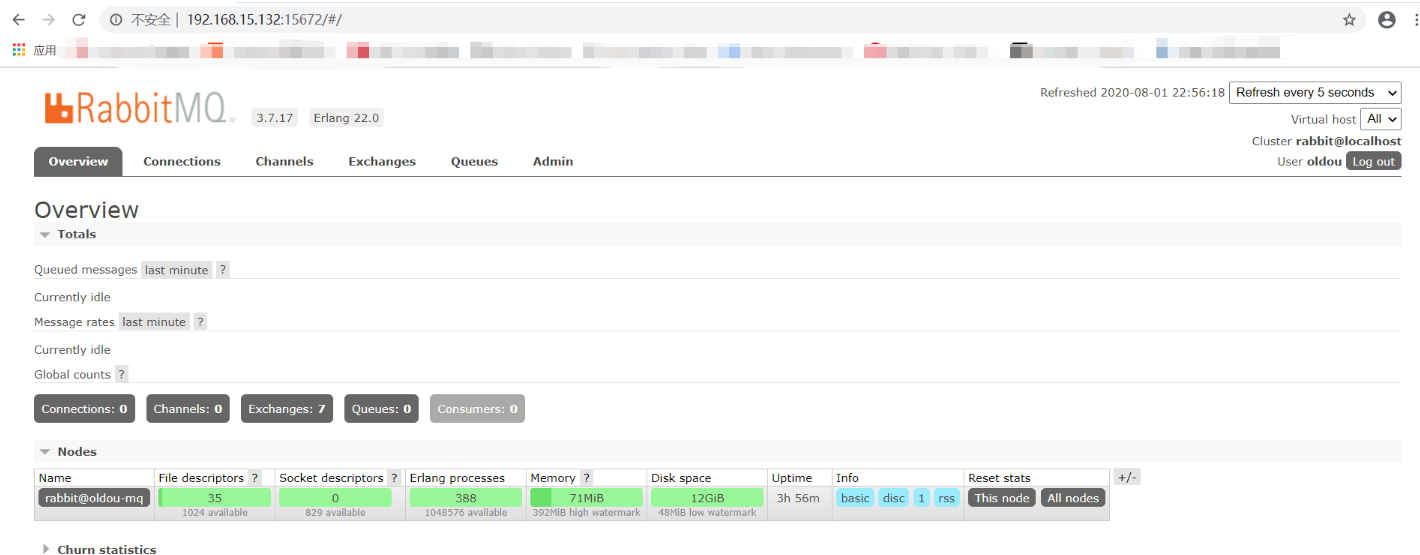Open the rabbit@oldou-mq node link
1420x555 pixels.
tap(94, 498)
